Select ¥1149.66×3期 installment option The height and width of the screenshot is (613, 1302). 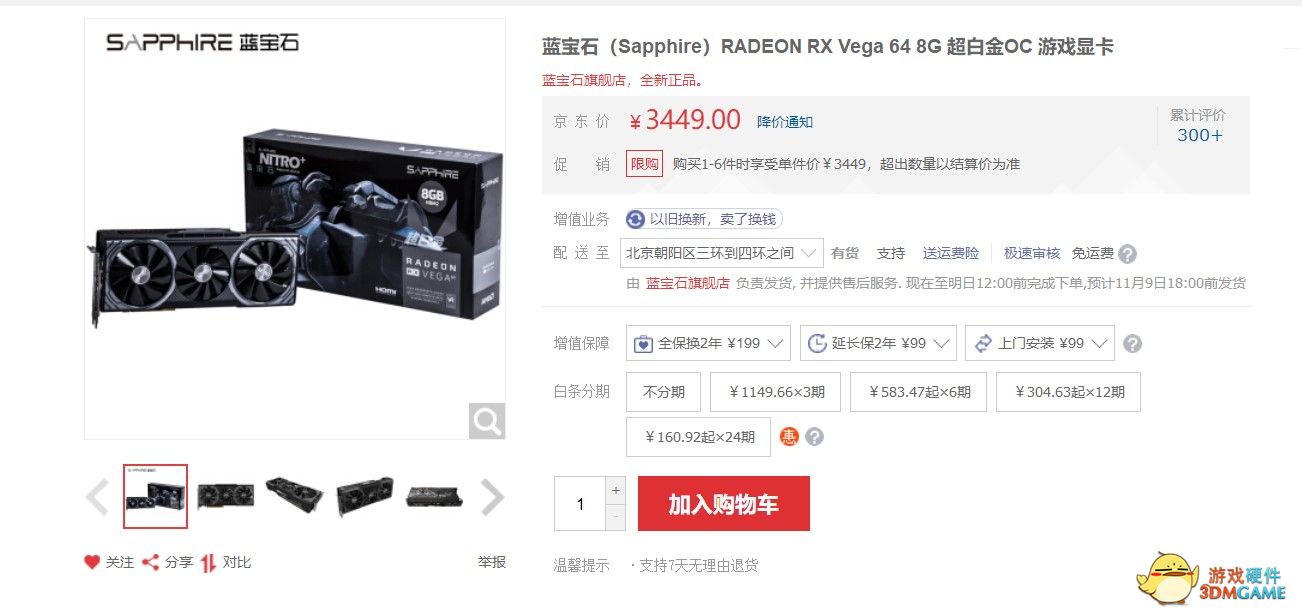coord(777,391)
